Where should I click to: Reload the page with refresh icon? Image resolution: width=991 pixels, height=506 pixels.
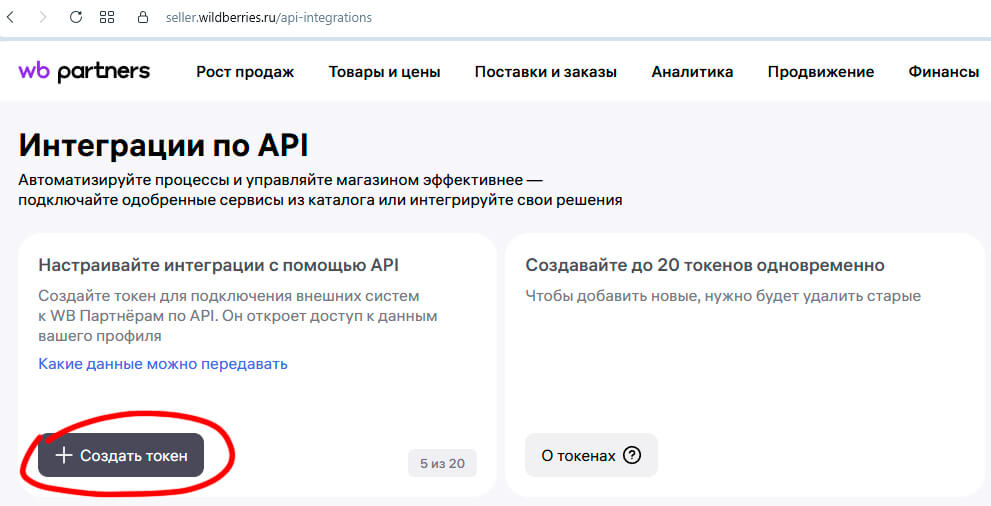[76, 17]
